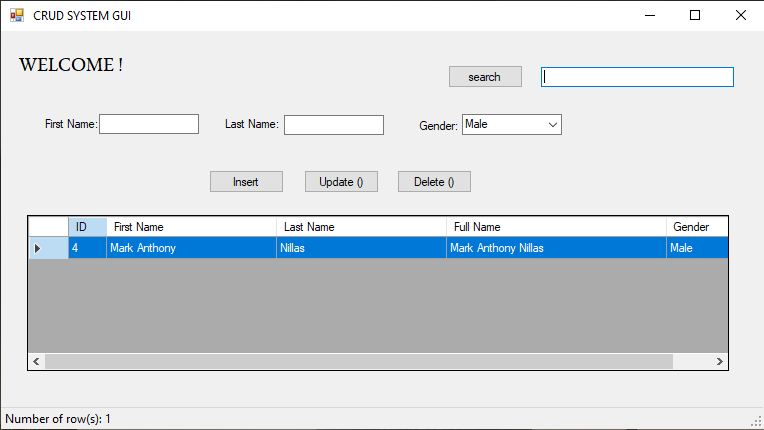Click the CRUD SYSTEM GUI title bar icon
Screen dimensions: 764x430
[16, 15]
